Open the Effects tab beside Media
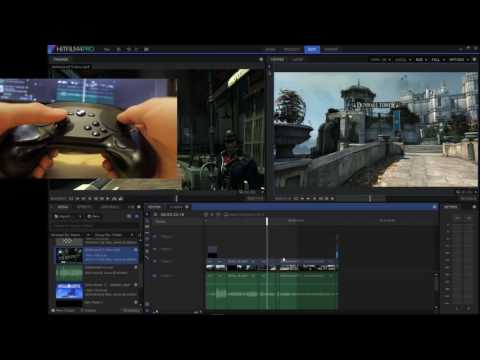This screenshot has width=480, height=360. click(84, 207)
